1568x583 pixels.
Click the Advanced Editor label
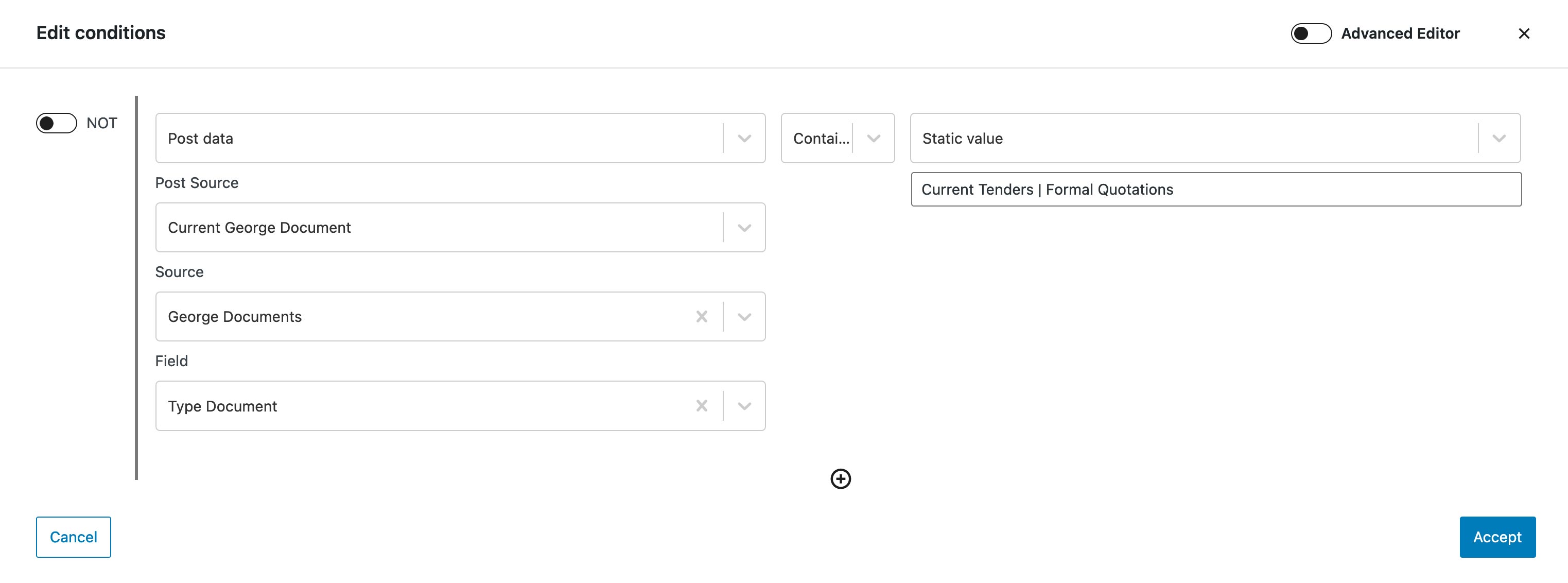click(1401, 33)
